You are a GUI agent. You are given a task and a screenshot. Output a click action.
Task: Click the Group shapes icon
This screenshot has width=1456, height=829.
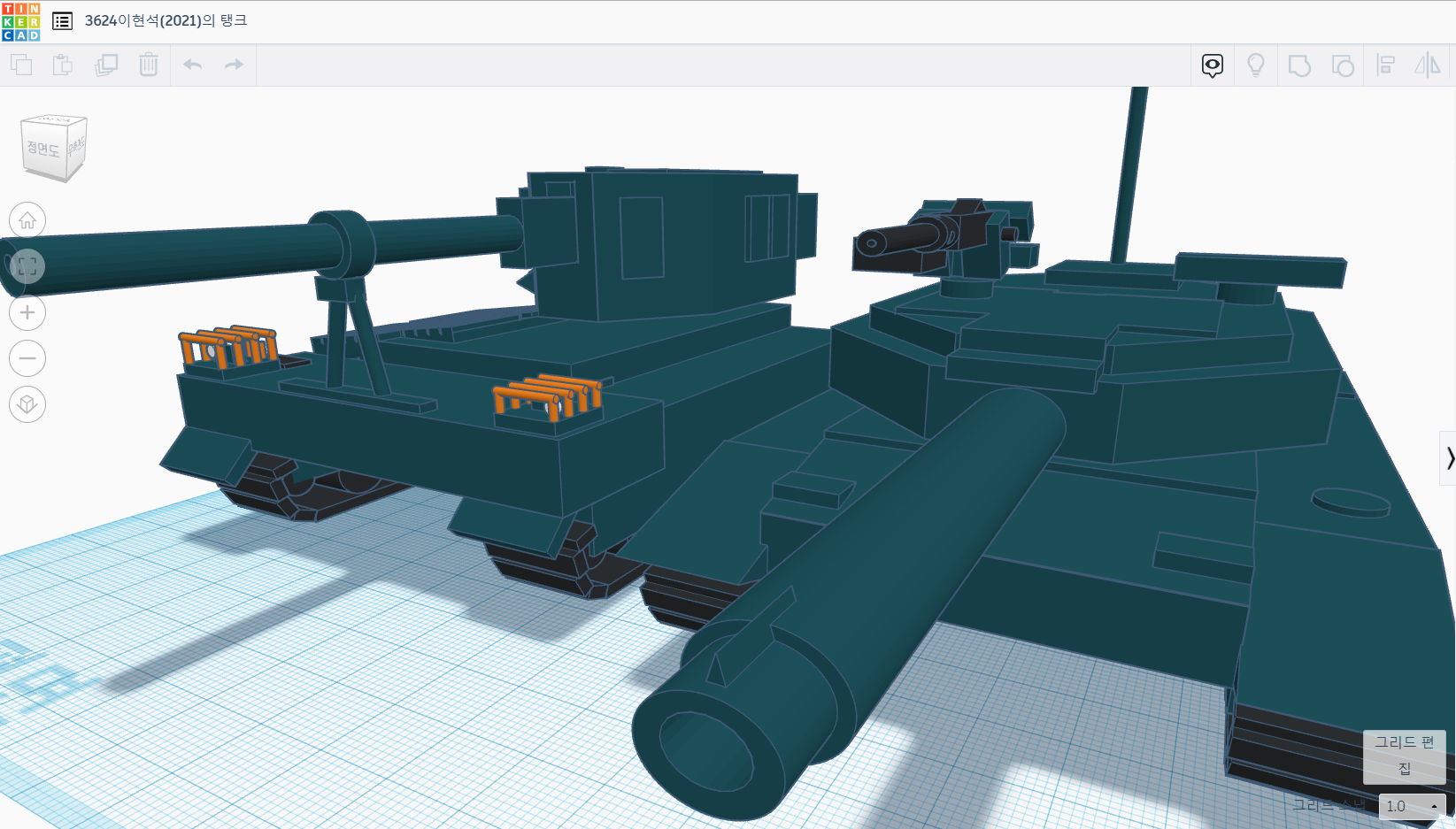(1299, 65)
